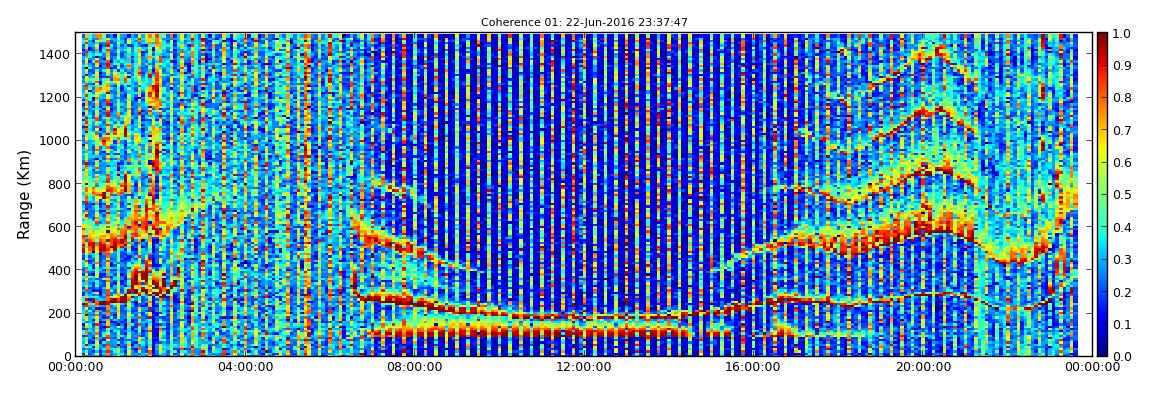Click the colorbar 0.4 tick label
Image resolution: width=1150 pixels, height=407 pixels.
pos(1121,227)
